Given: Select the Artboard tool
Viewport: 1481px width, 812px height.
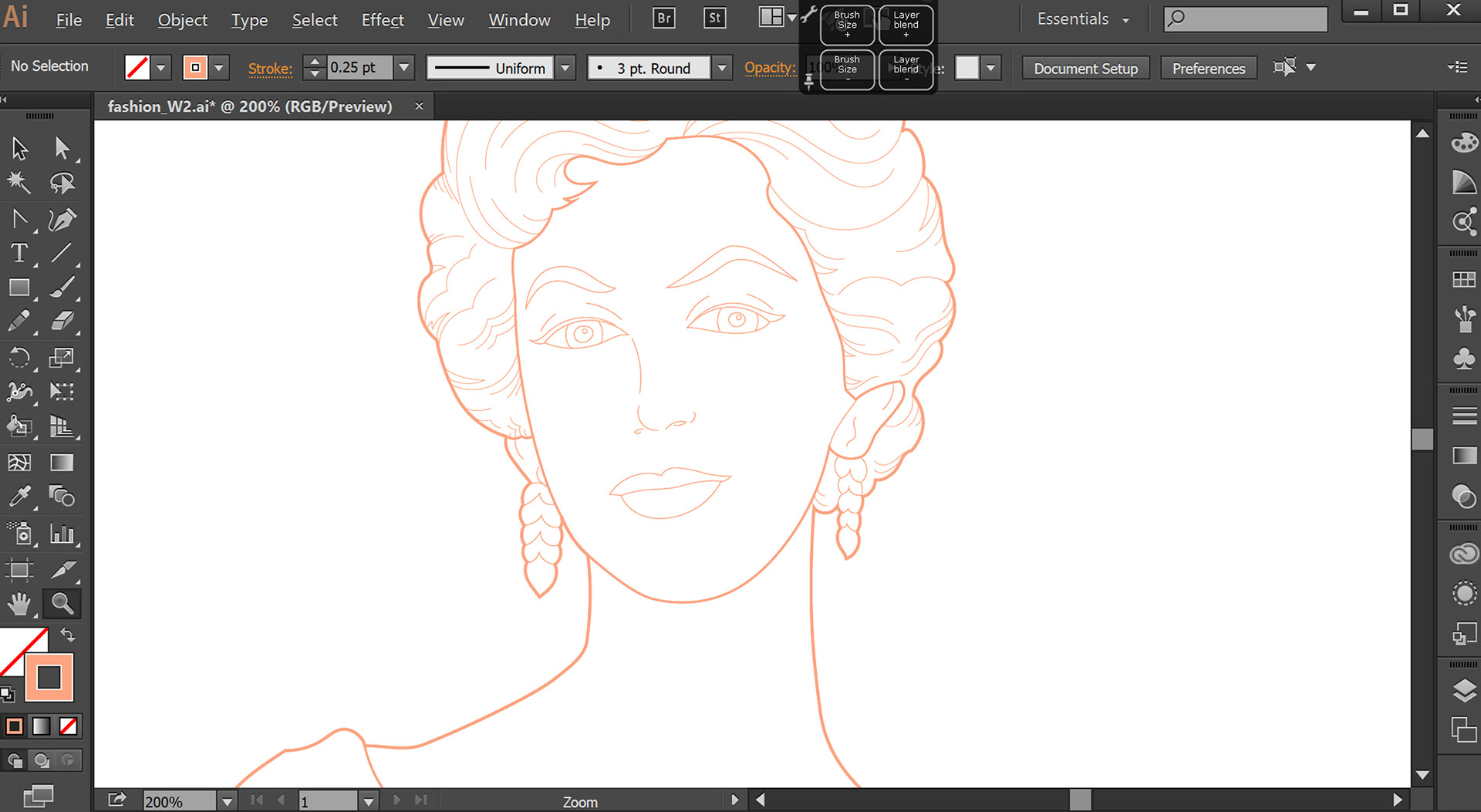Looking at the screenshot, I should click(x=19, y=570).
